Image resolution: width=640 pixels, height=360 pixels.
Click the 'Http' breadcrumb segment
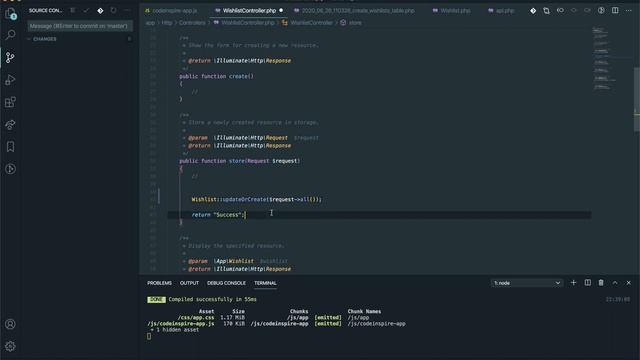[167, 23]
